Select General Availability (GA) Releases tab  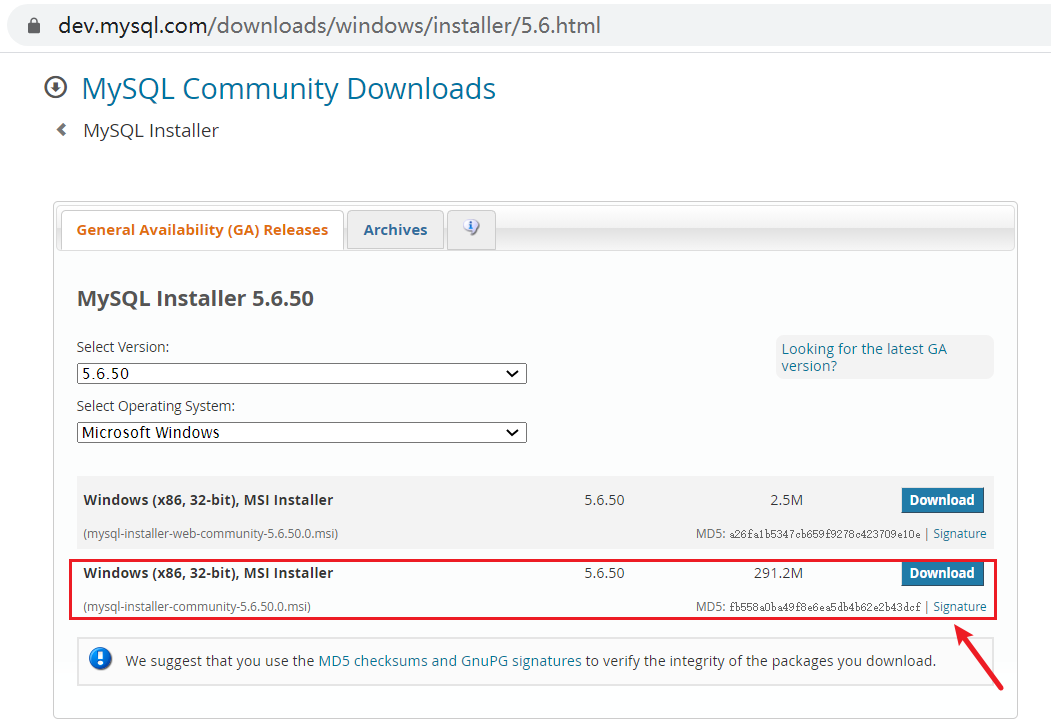tap(202, 230)
